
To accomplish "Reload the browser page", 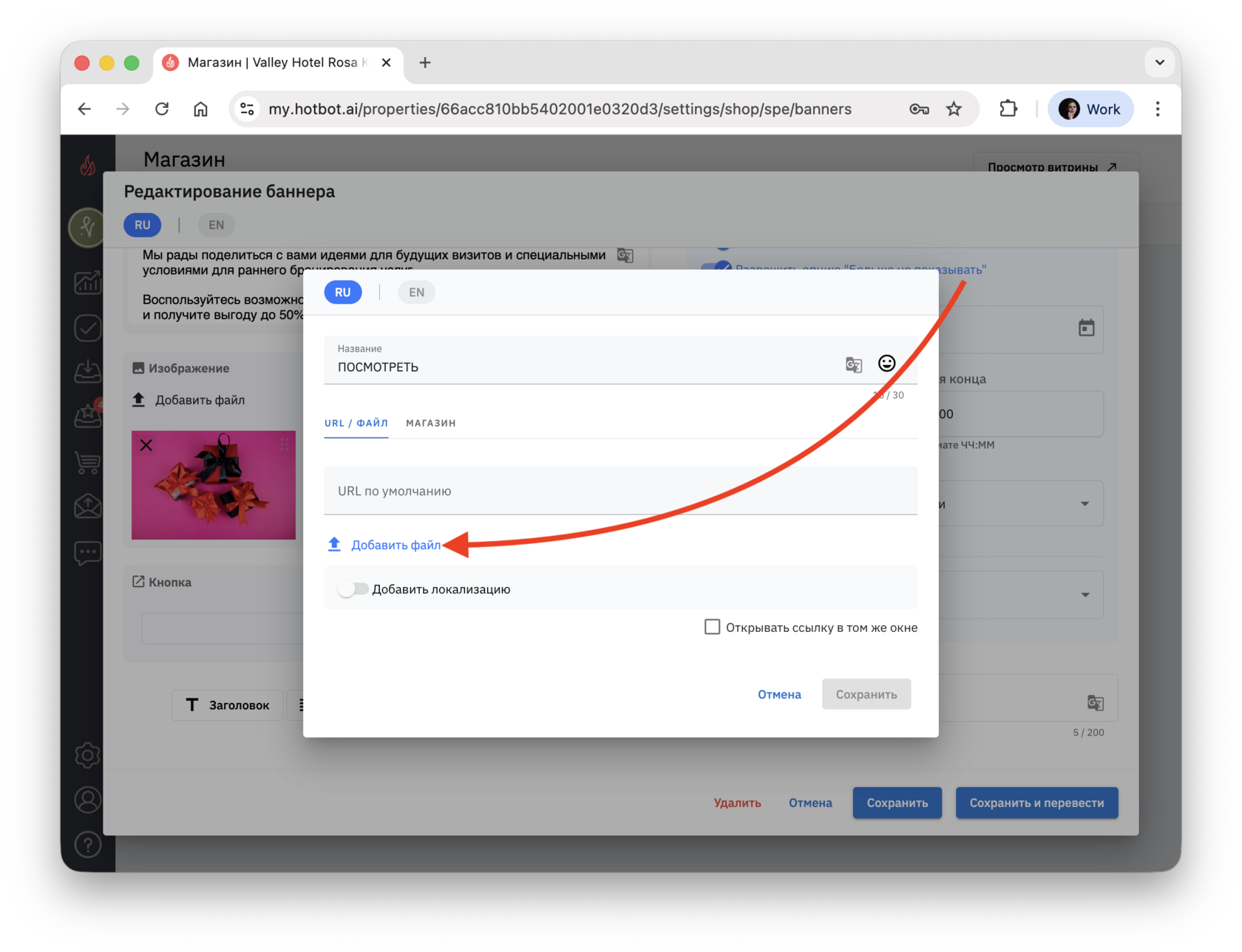I will (x=162, y=109).
